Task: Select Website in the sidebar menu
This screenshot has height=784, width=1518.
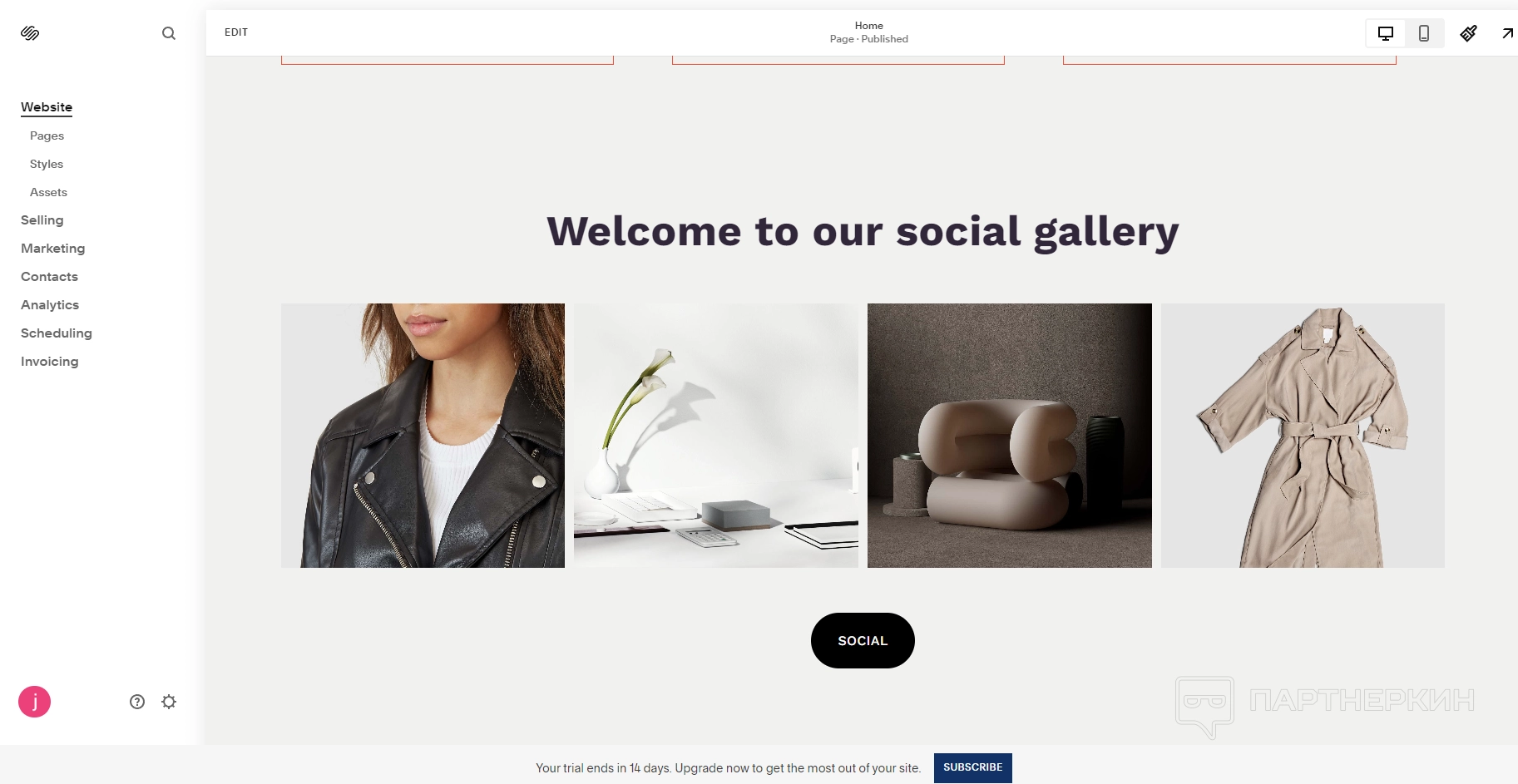Action: click(47, 107)
